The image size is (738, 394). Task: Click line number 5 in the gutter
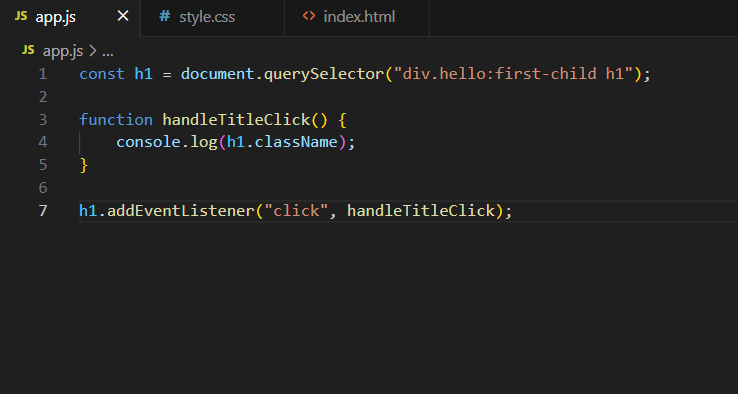(43, 165)
